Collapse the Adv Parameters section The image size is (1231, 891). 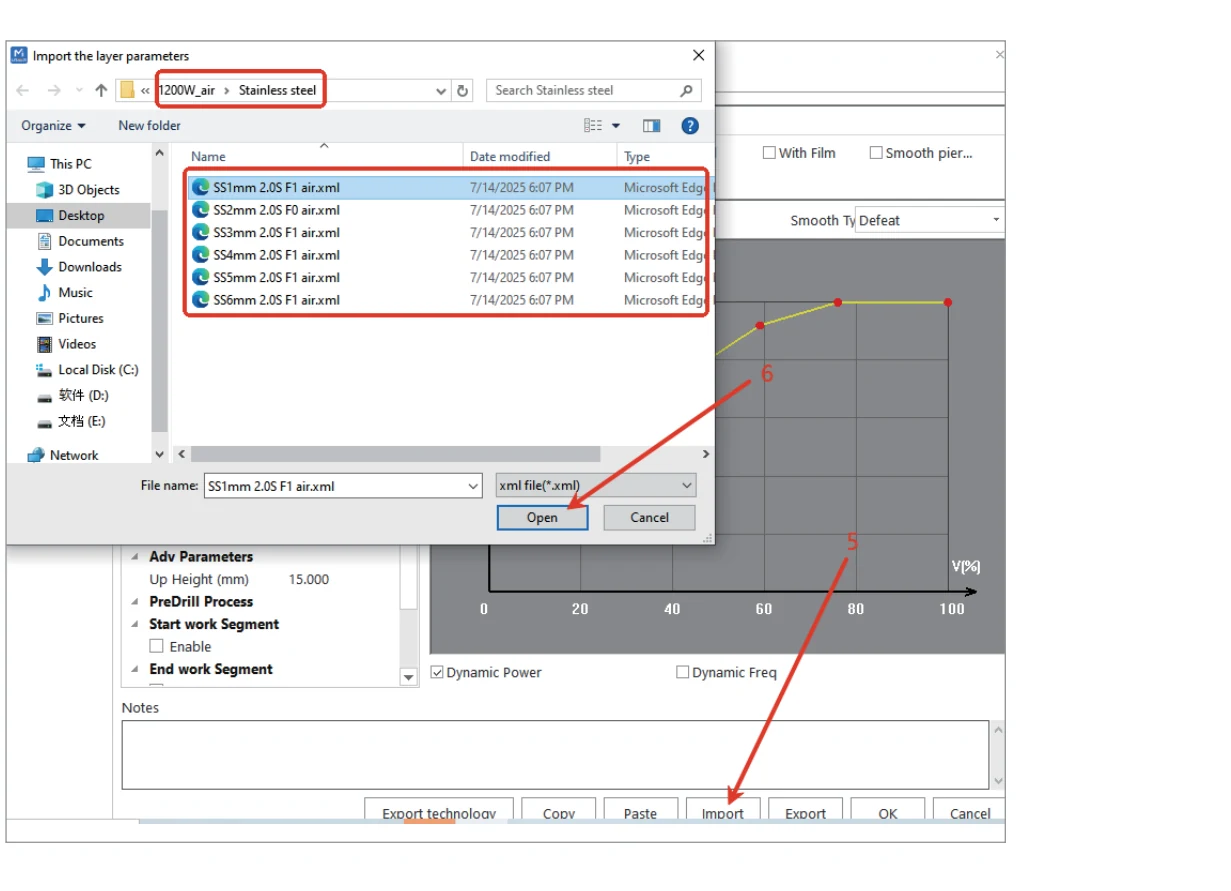click(x=136, y=557)
